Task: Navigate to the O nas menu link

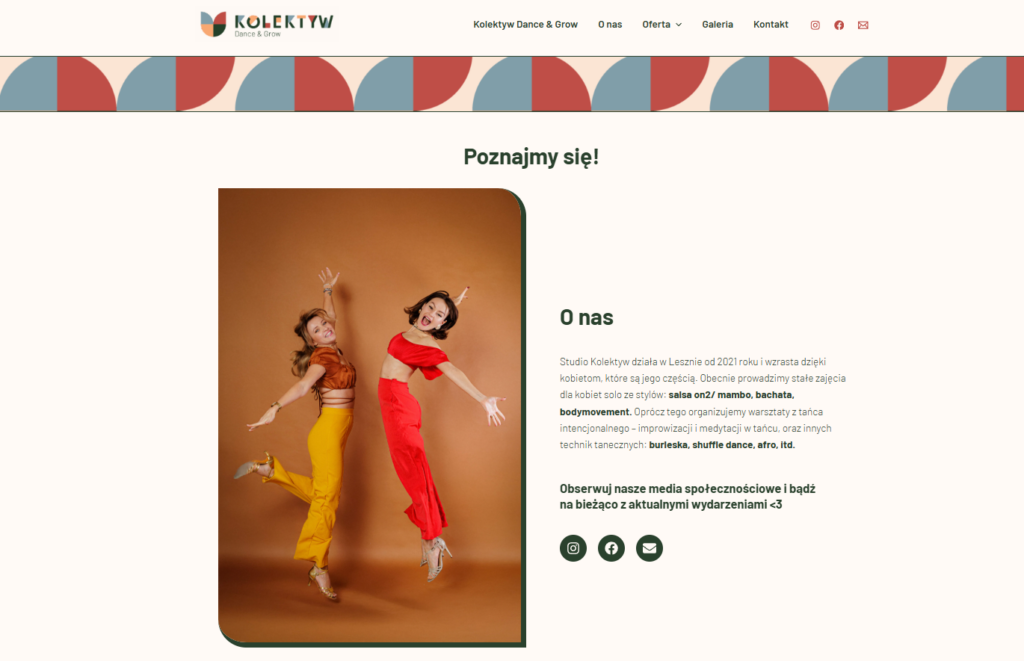Action: pyautogui.click(x=610, y=24)
